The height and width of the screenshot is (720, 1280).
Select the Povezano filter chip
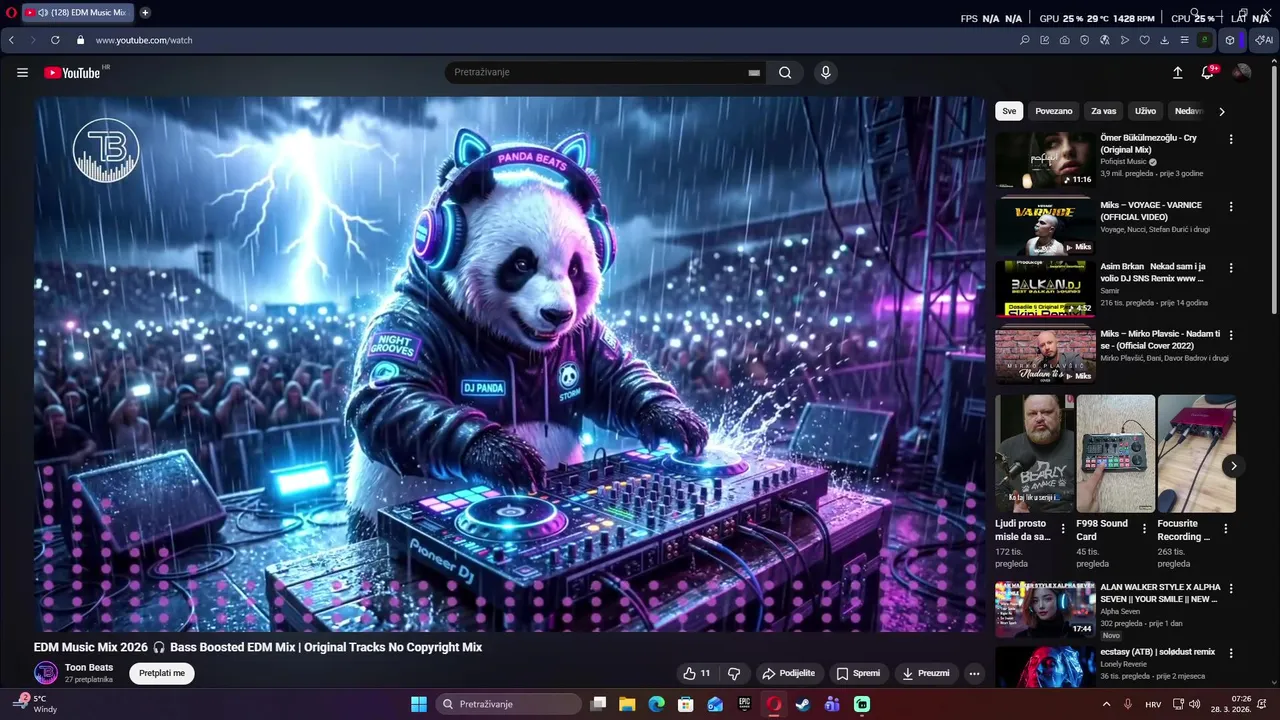(x=1054, y=111)
